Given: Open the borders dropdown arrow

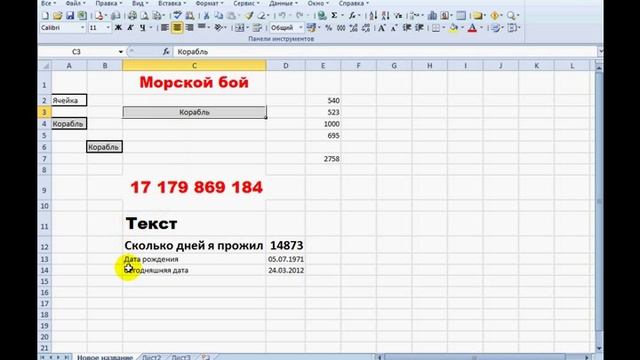Looking at the screenshot, I should click(443, 28).
